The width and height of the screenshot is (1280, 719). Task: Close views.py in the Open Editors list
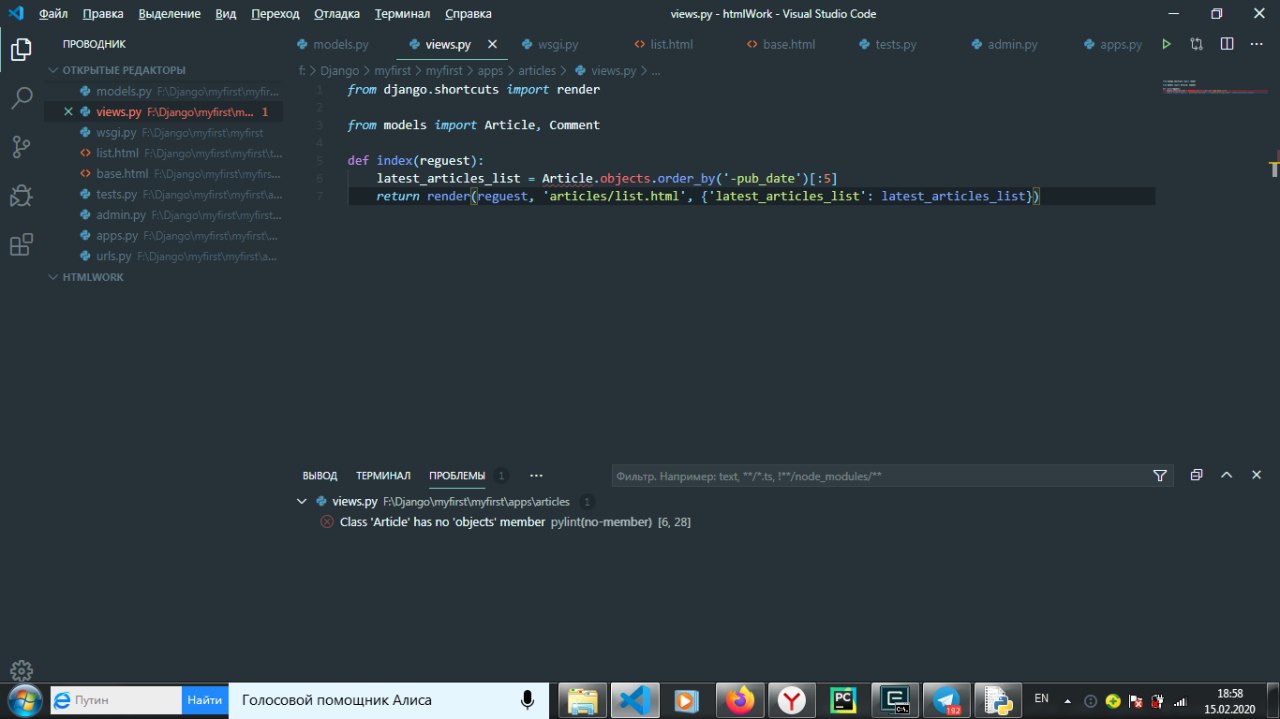point(68,112)
